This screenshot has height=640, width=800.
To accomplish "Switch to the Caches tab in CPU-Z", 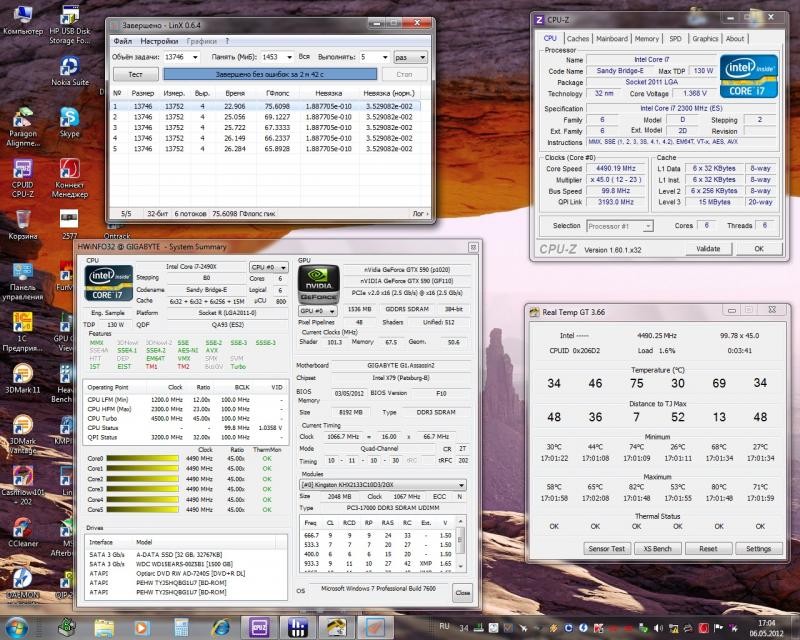I will point(578,38).
